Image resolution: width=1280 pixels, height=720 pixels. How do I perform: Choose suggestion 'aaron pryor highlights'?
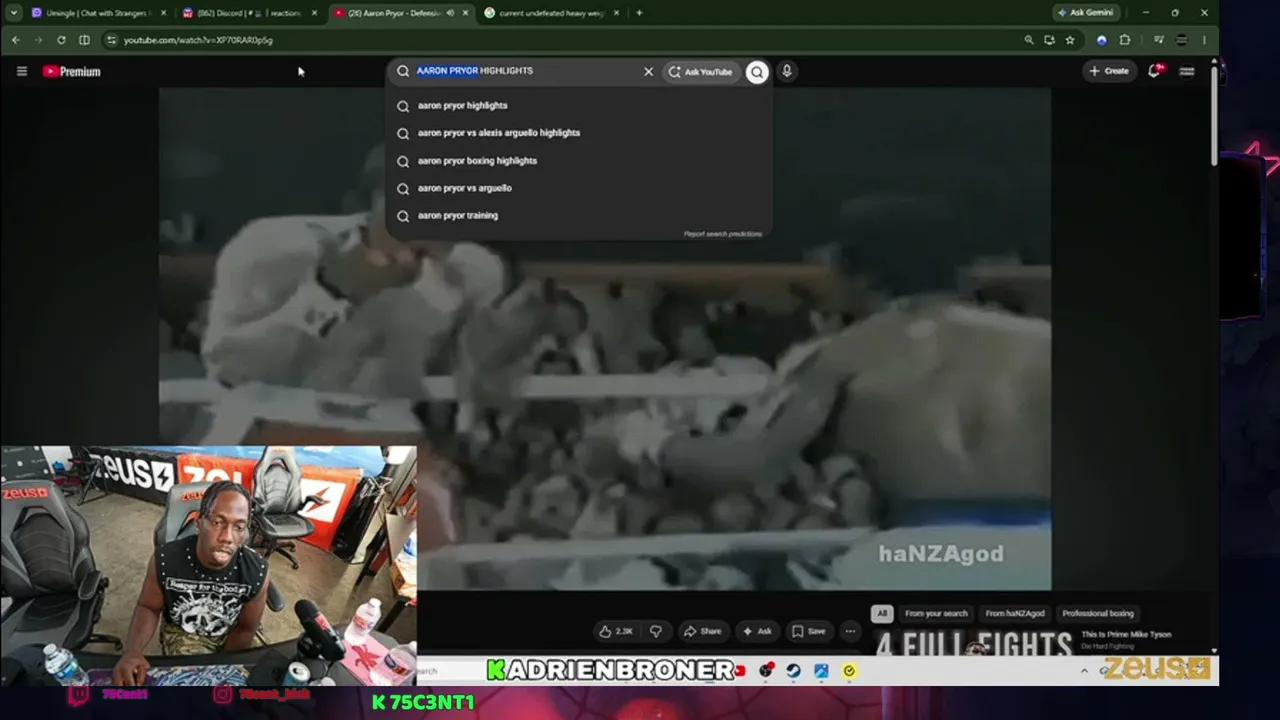click(x=578, y=105)
